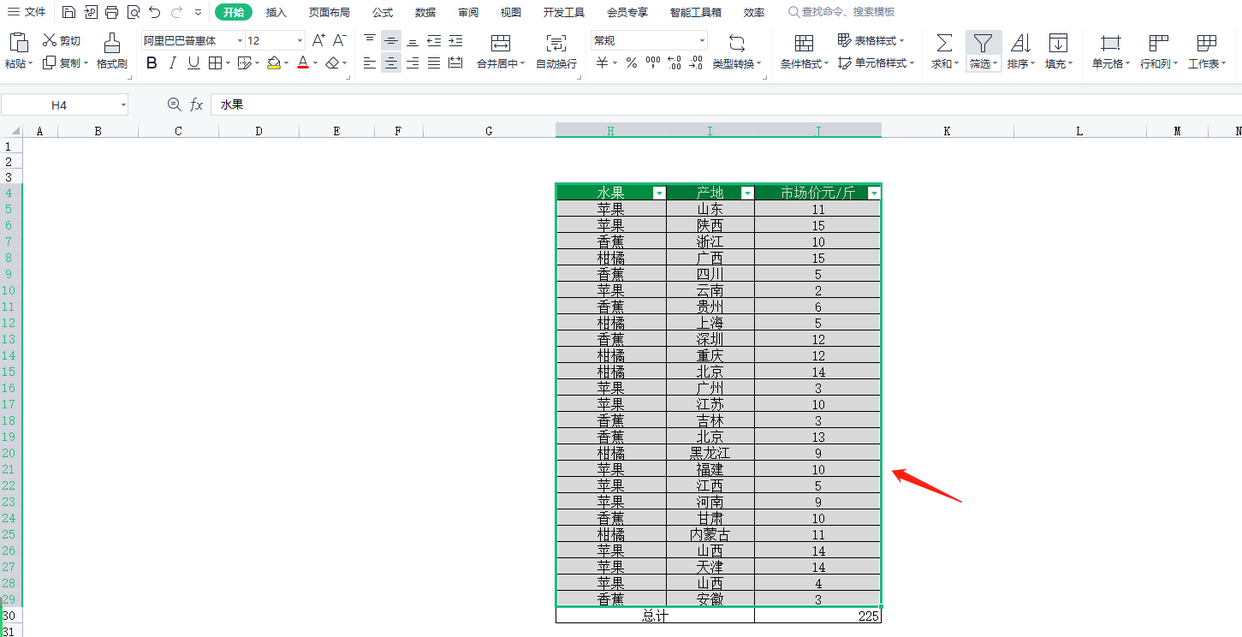Open the number format (常规) dropdown

point(702,41)
